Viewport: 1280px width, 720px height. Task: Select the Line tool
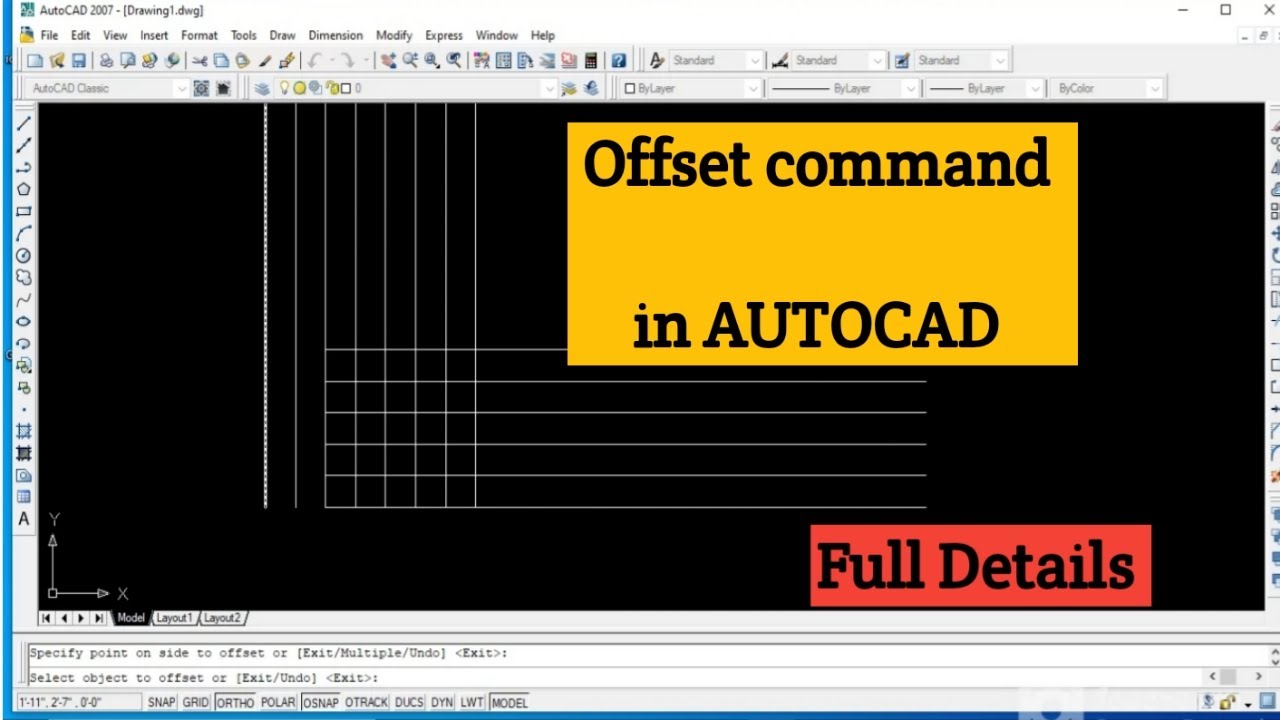click(x=24, y=123)
